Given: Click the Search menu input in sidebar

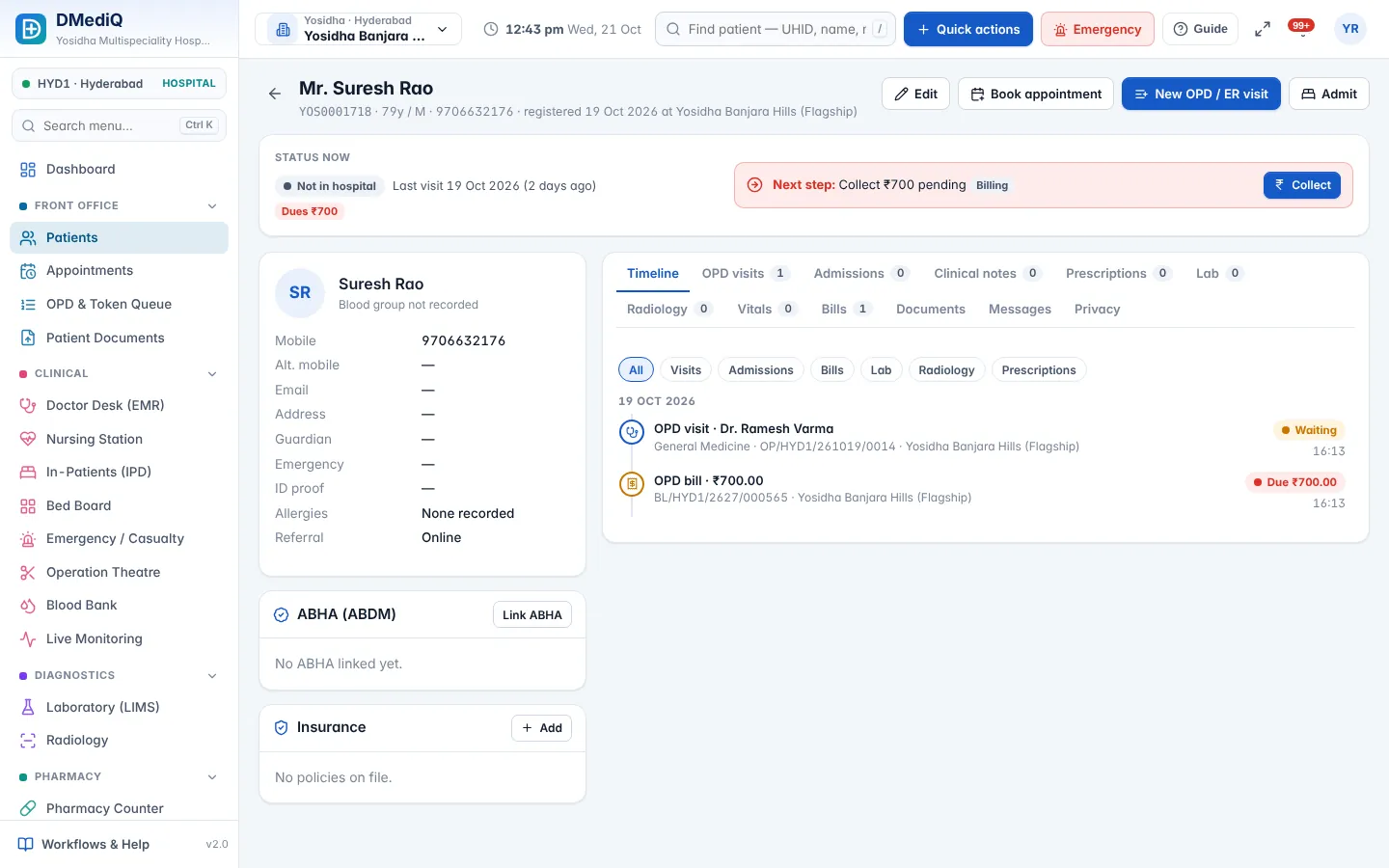Looking at the screenshot, I should click(x=119, y=125).
